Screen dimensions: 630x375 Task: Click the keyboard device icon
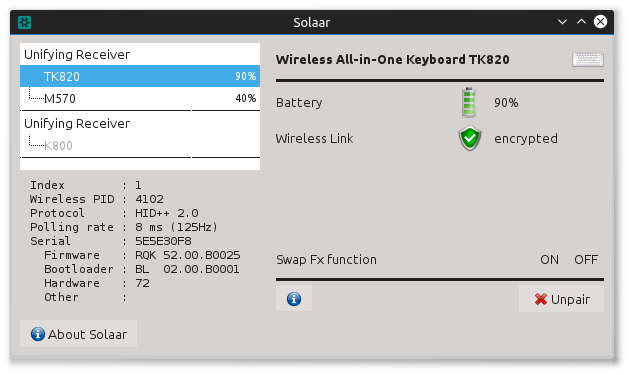coord(588,59)
